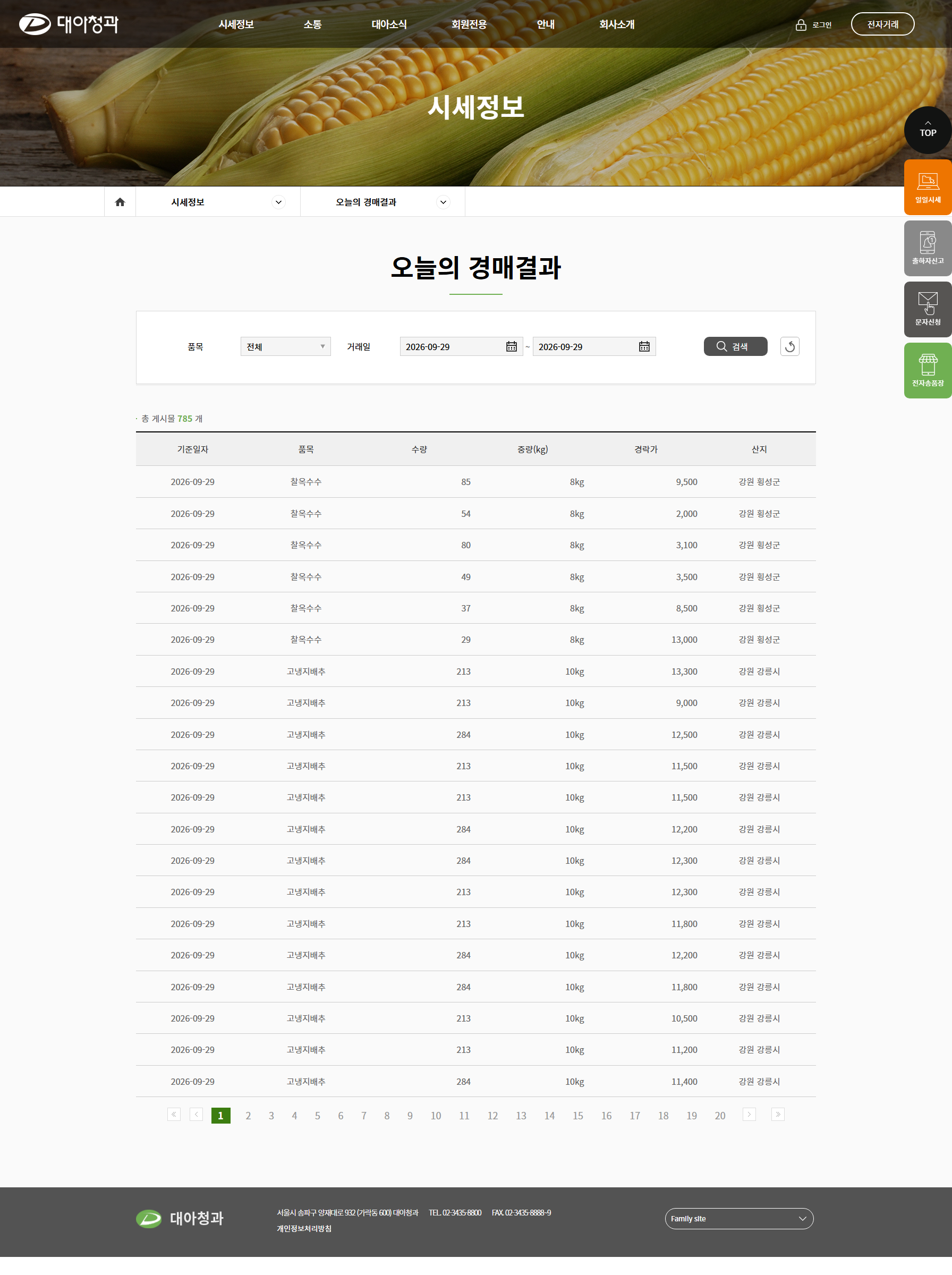Screen dimensions: 952x1275
Task: Open the 안내 top menu
Action: tap(545, 24)
